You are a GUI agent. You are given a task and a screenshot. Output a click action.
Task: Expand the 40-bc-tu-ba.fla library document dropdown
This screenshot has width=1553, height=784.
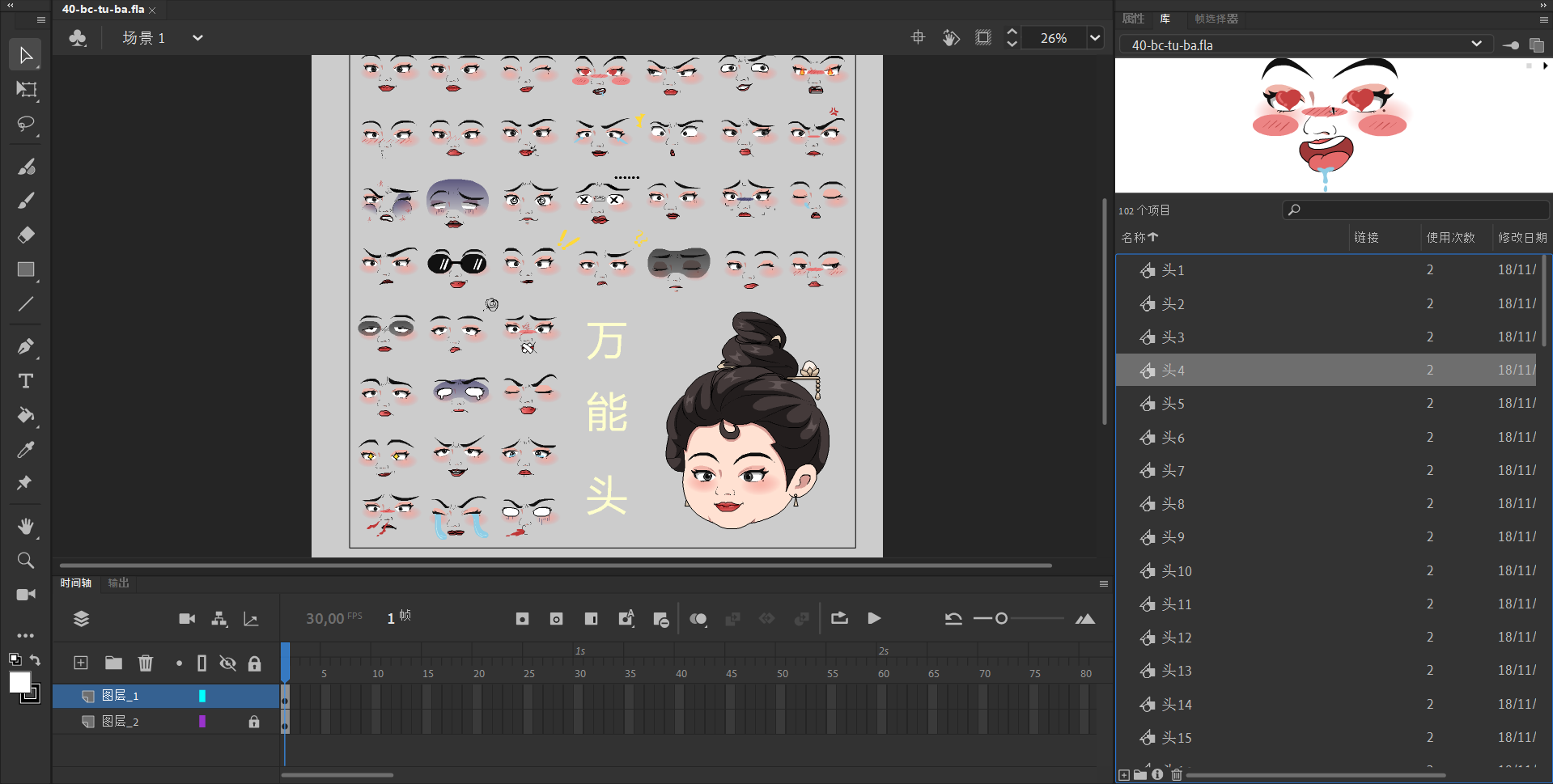coord(1476,44)
